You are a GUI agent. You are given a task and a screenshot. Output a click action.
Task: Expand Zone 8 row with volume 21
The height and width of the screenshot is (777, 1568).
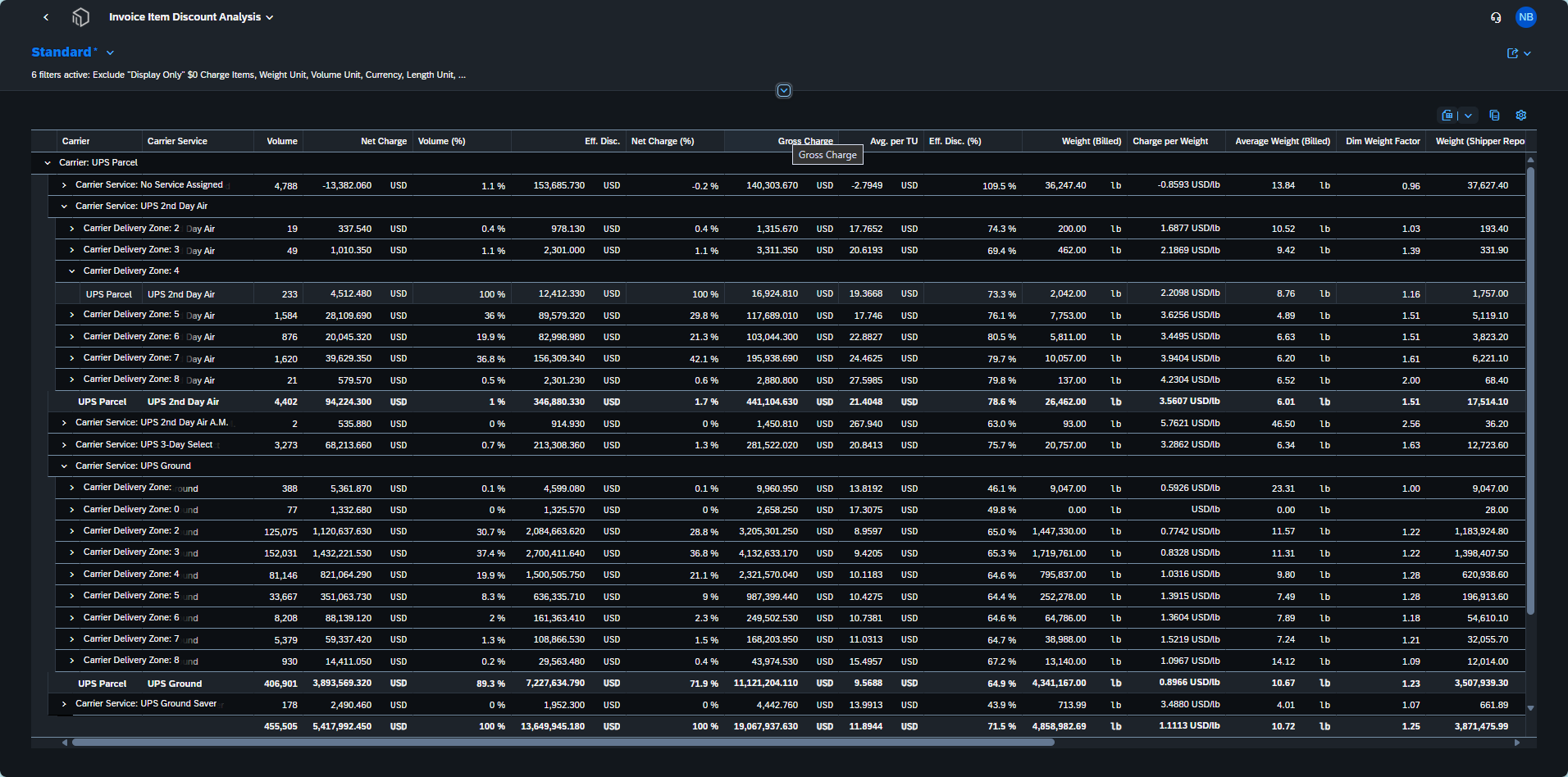(x=72, y=379)
